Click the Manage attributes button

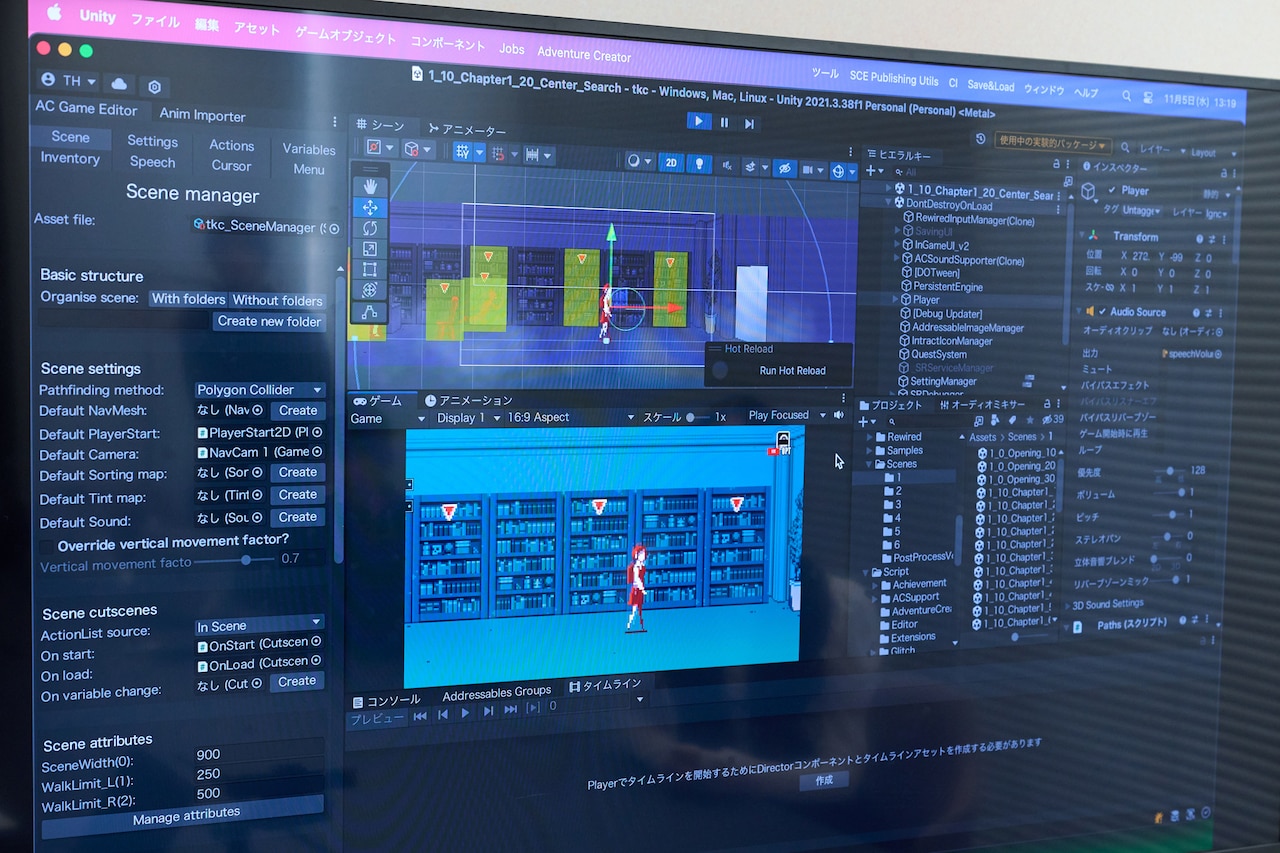coord(186,816)
